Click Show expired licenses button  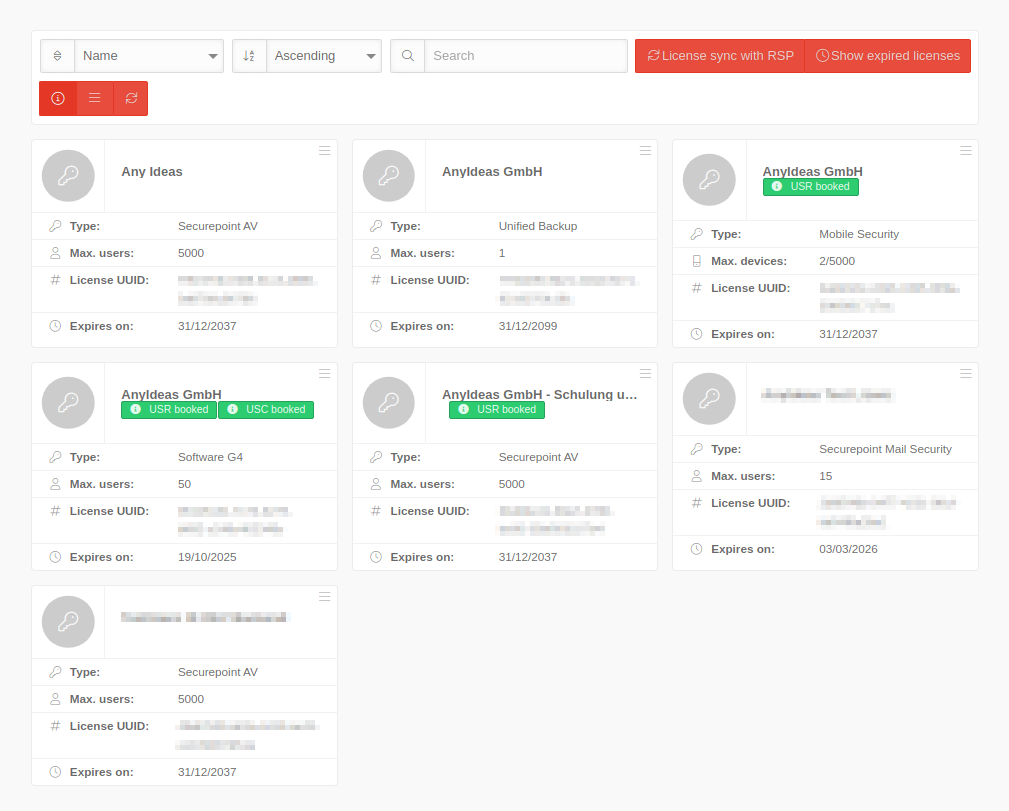point(888,56)
